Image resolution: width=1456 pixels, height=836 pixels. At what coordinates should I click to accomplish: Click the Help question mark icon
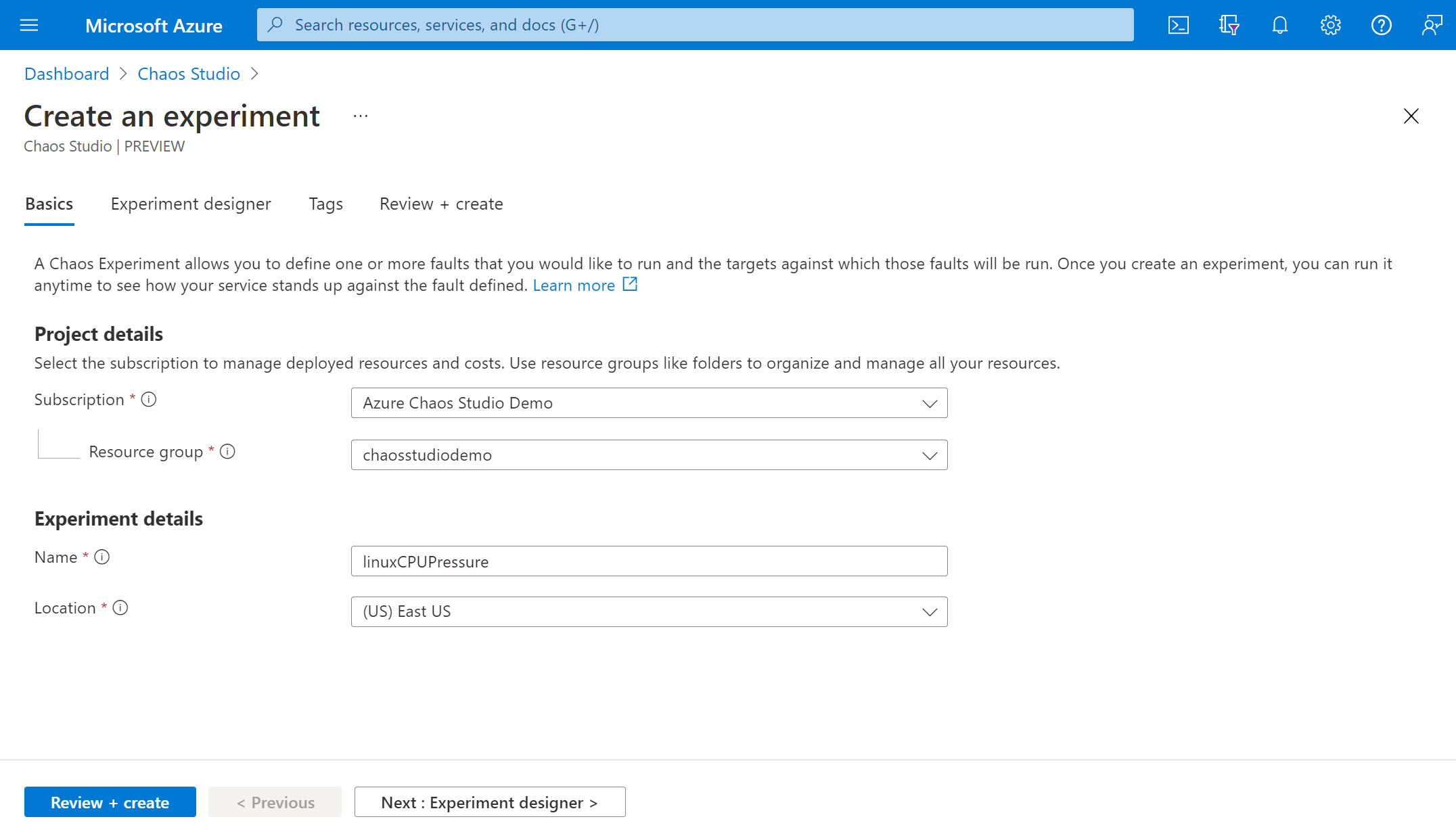tap(1381, 24)
